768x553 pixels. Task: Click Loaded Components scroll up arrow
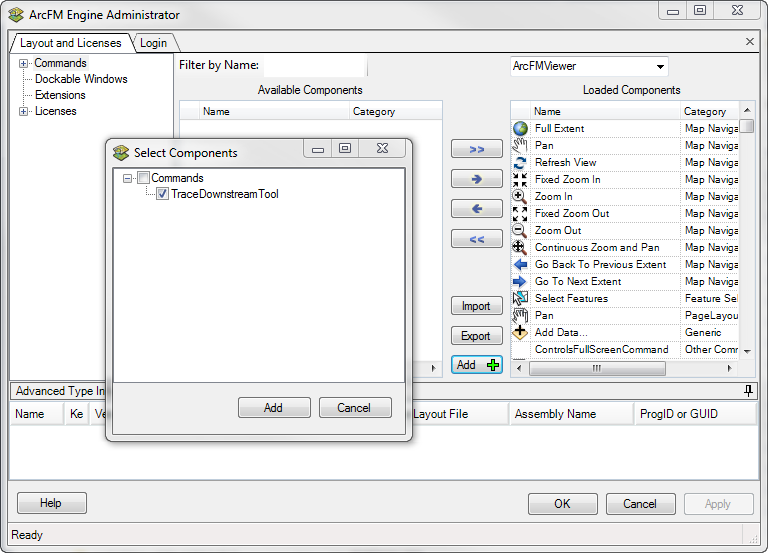[747, 110]
